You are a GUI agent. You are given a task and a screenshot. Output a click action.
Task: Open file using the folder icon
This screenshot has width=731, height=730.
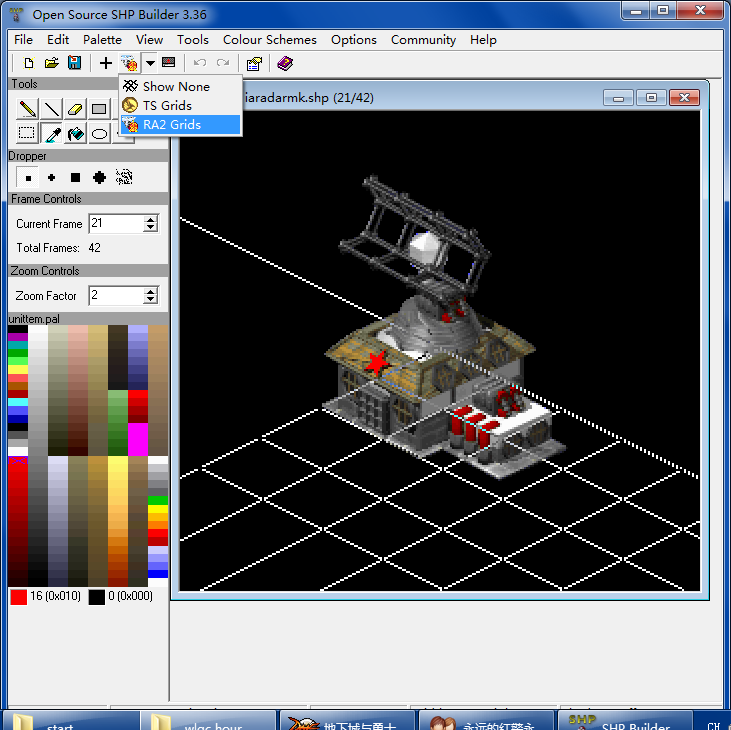pos(51,63)
